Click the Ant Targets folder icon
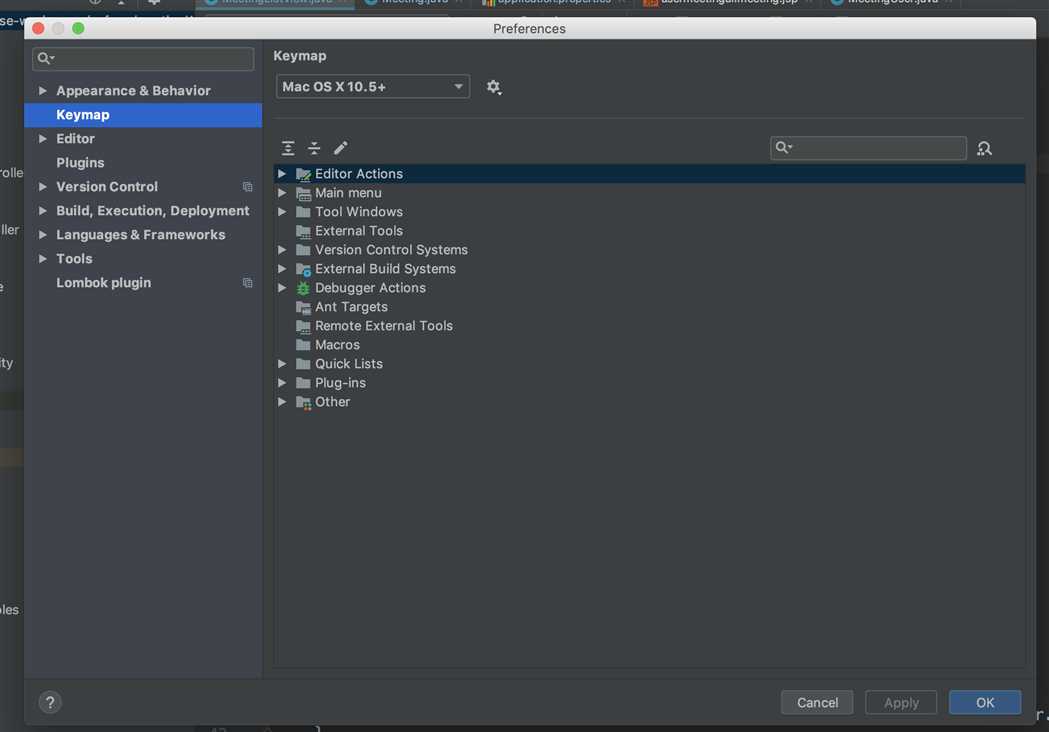1049x732 pixels. 303,308
